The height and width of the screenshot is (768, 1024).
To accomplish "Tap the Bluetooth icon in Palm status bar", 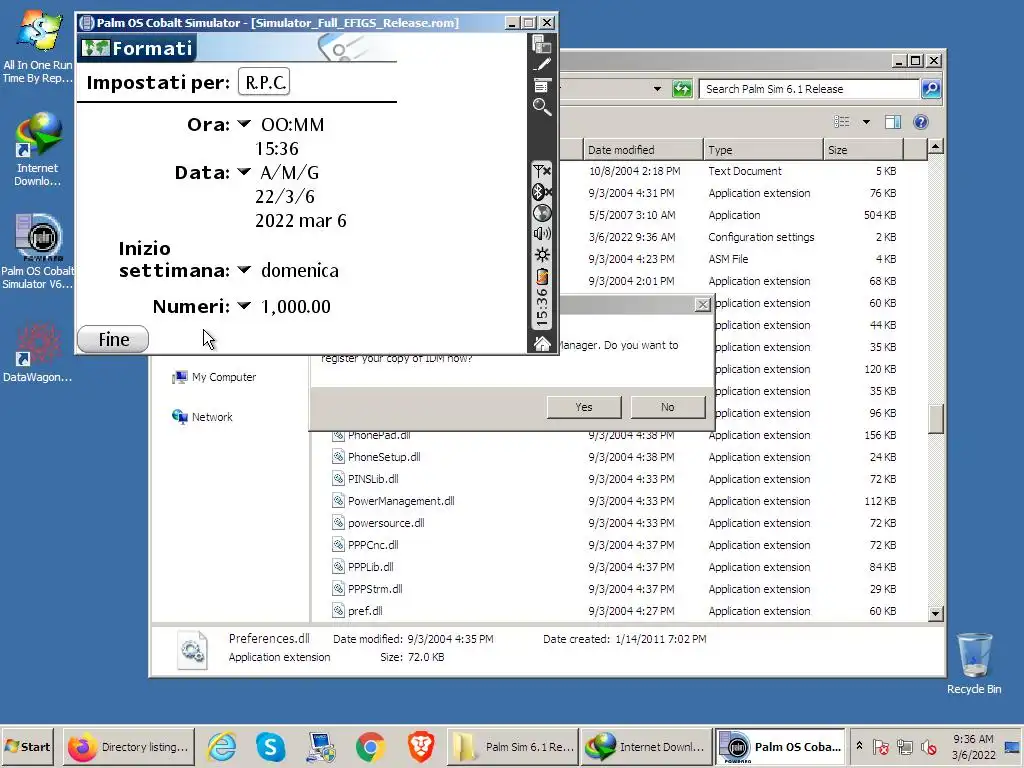I will tap(541, 192).
